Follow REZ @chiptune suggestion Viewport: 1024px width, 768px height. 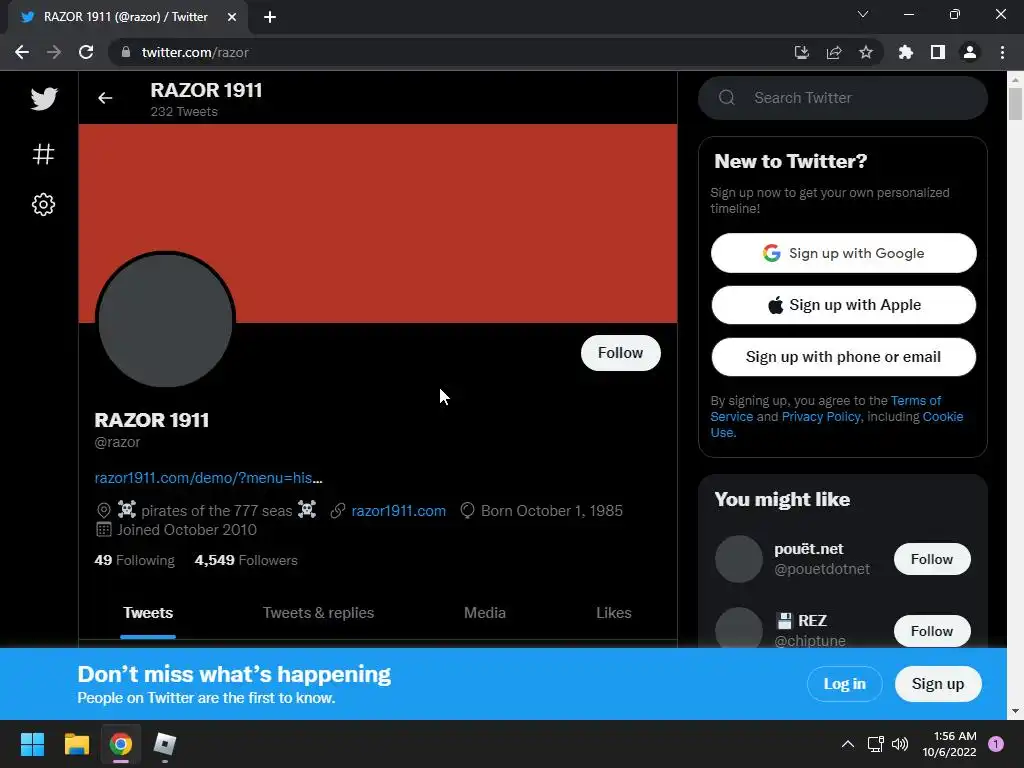932,631
